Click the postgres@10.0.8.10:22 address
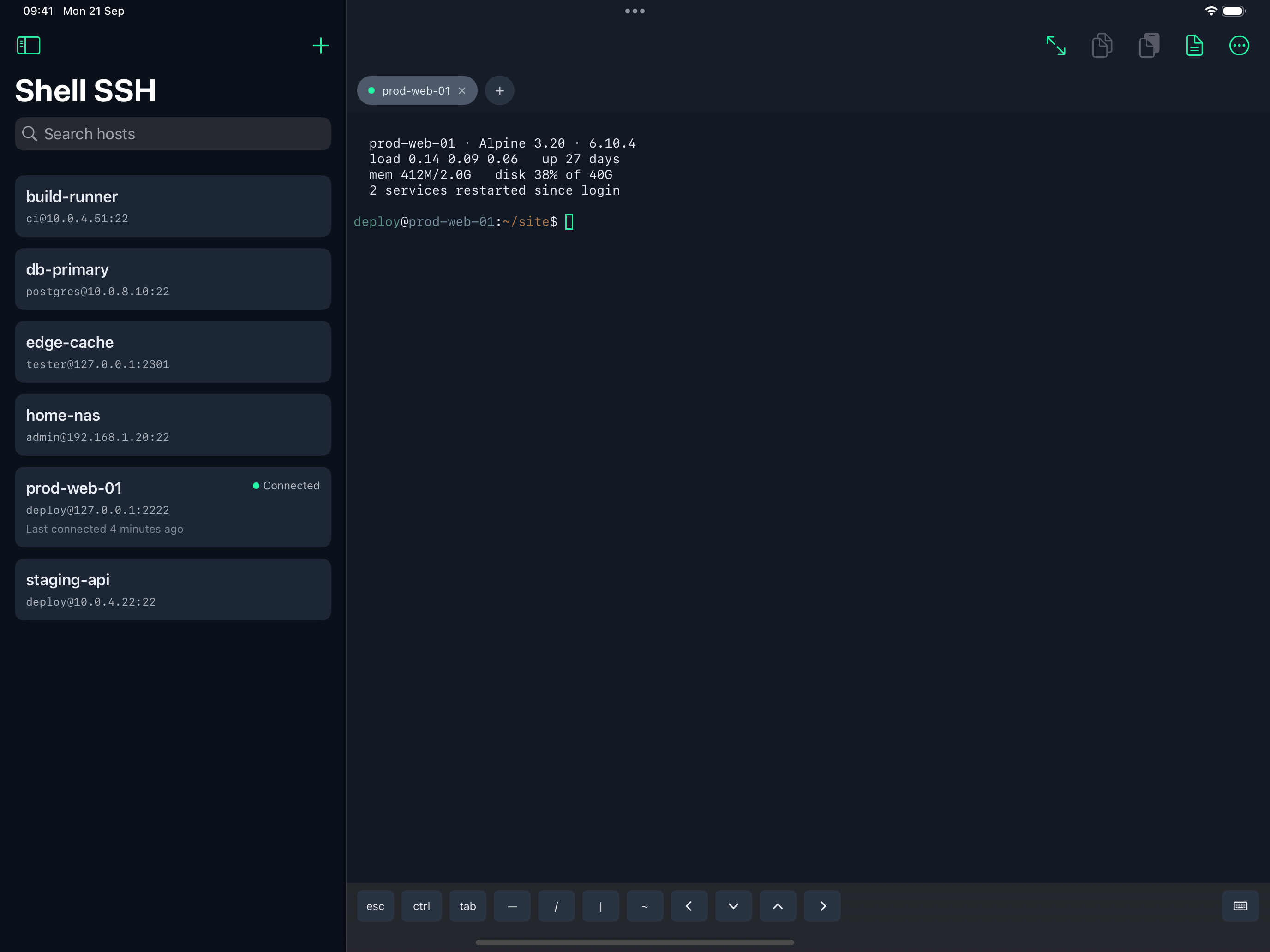The image size is (1270, 952). [x=98, y=292]
